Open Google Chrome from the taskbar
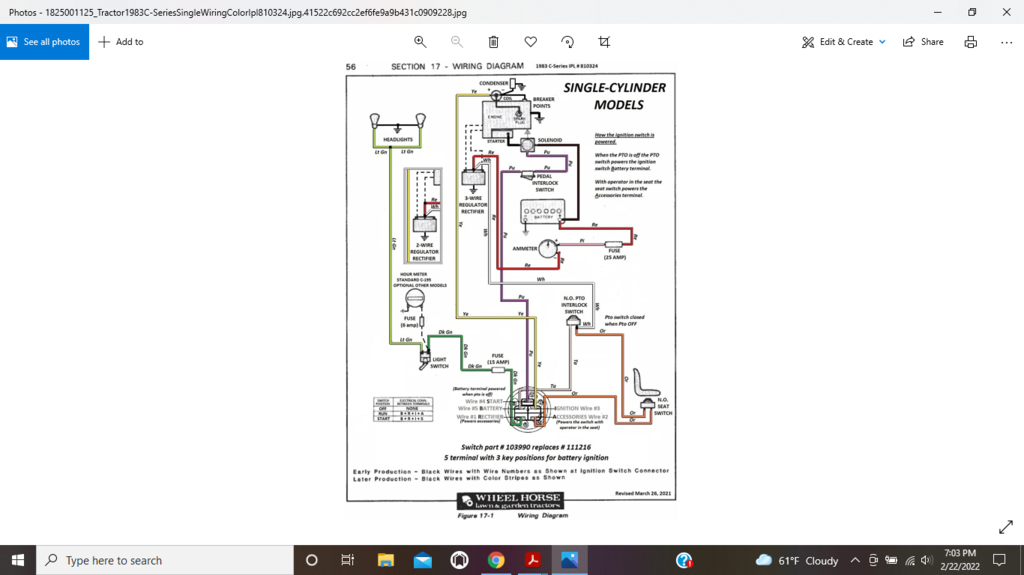 (x=496, y=560)
